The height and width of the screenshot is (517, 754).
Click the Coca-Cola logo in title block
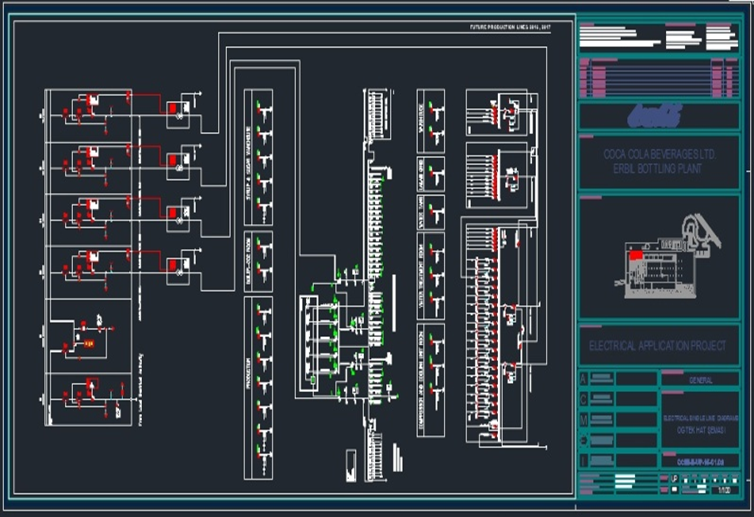[655, 116]
